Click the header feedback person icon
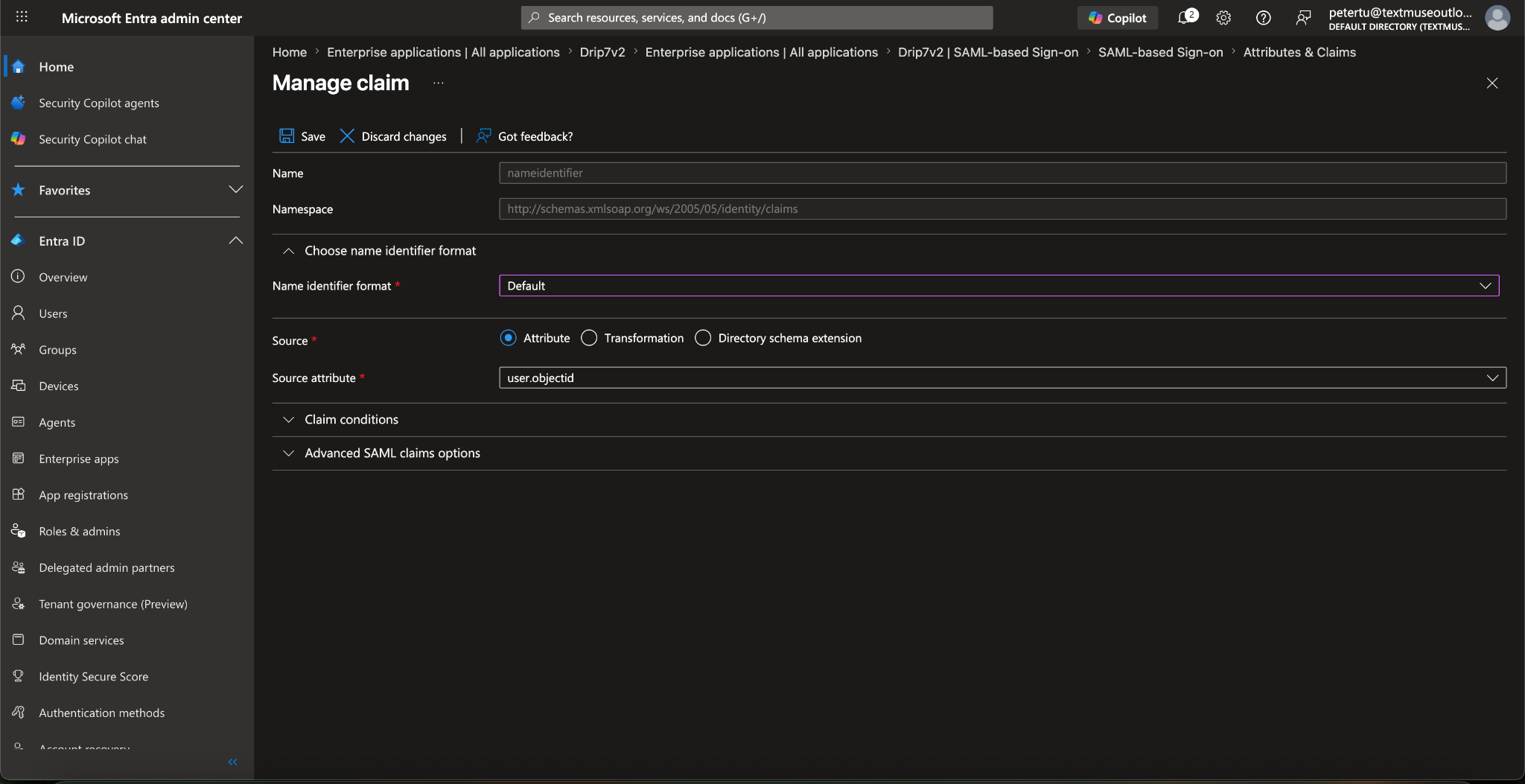 pos(1303,18)
